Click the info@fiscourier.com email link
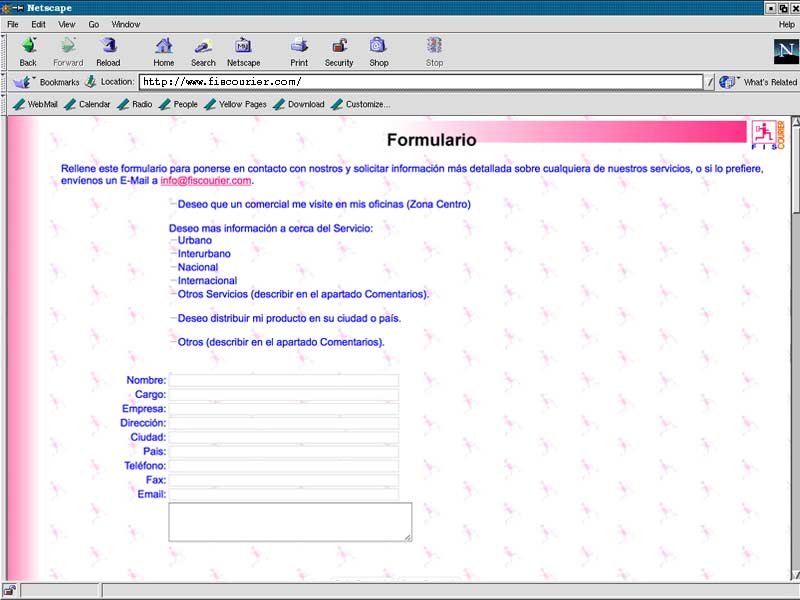 click(206, 181)
